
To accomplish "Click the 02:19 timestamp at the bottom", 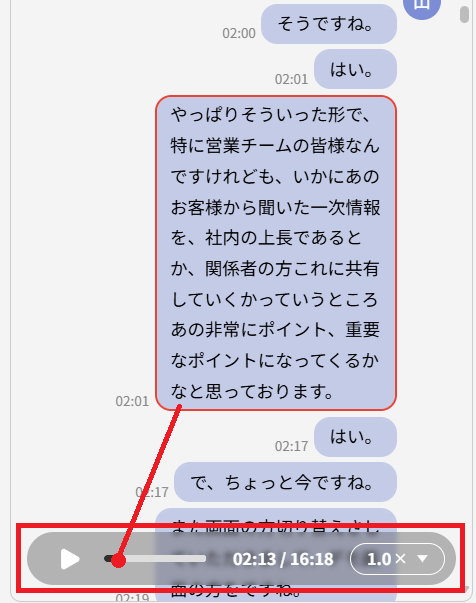I will point(132,598).
